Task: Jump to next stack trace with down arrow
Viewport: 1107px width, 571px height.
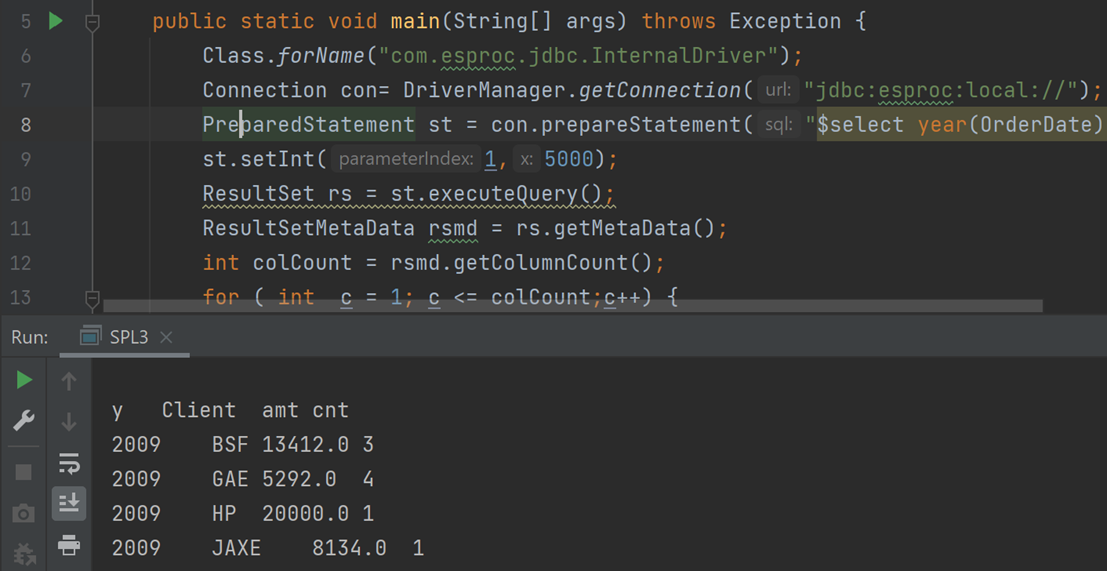Action: coord(69,422)
